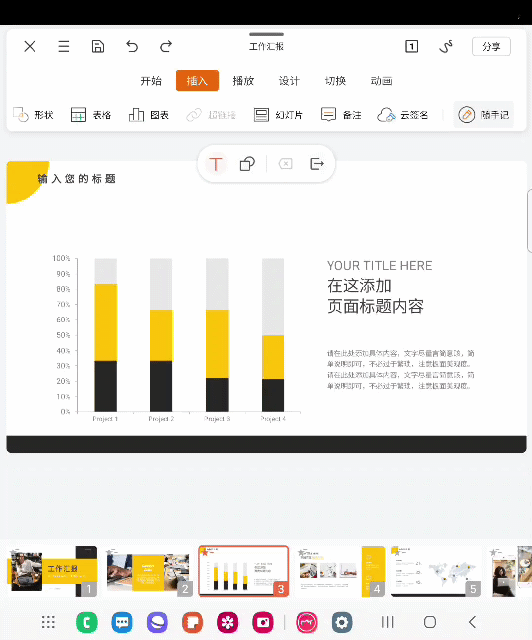532x640 pixels.
Task: Insert a chart with 图表
Action: (x=149, y=115)
